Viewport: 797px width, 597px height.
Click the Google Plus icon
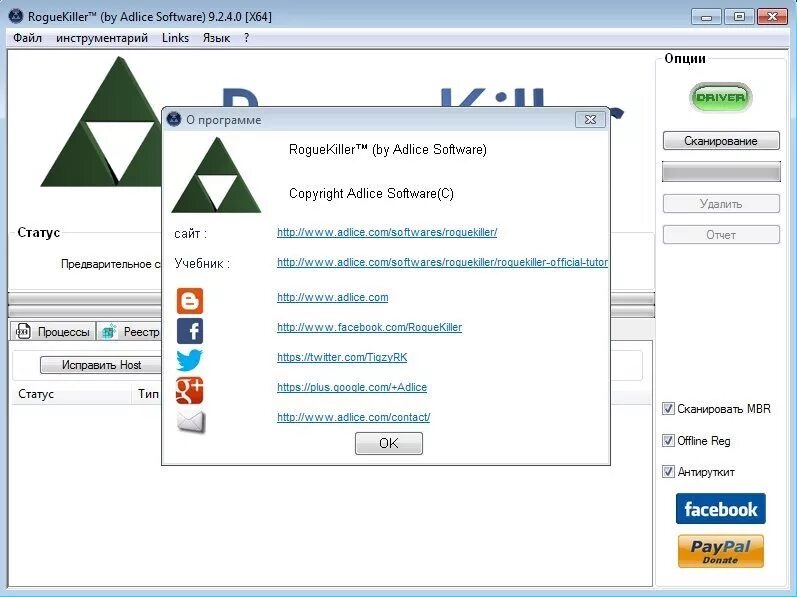point(190,391)
